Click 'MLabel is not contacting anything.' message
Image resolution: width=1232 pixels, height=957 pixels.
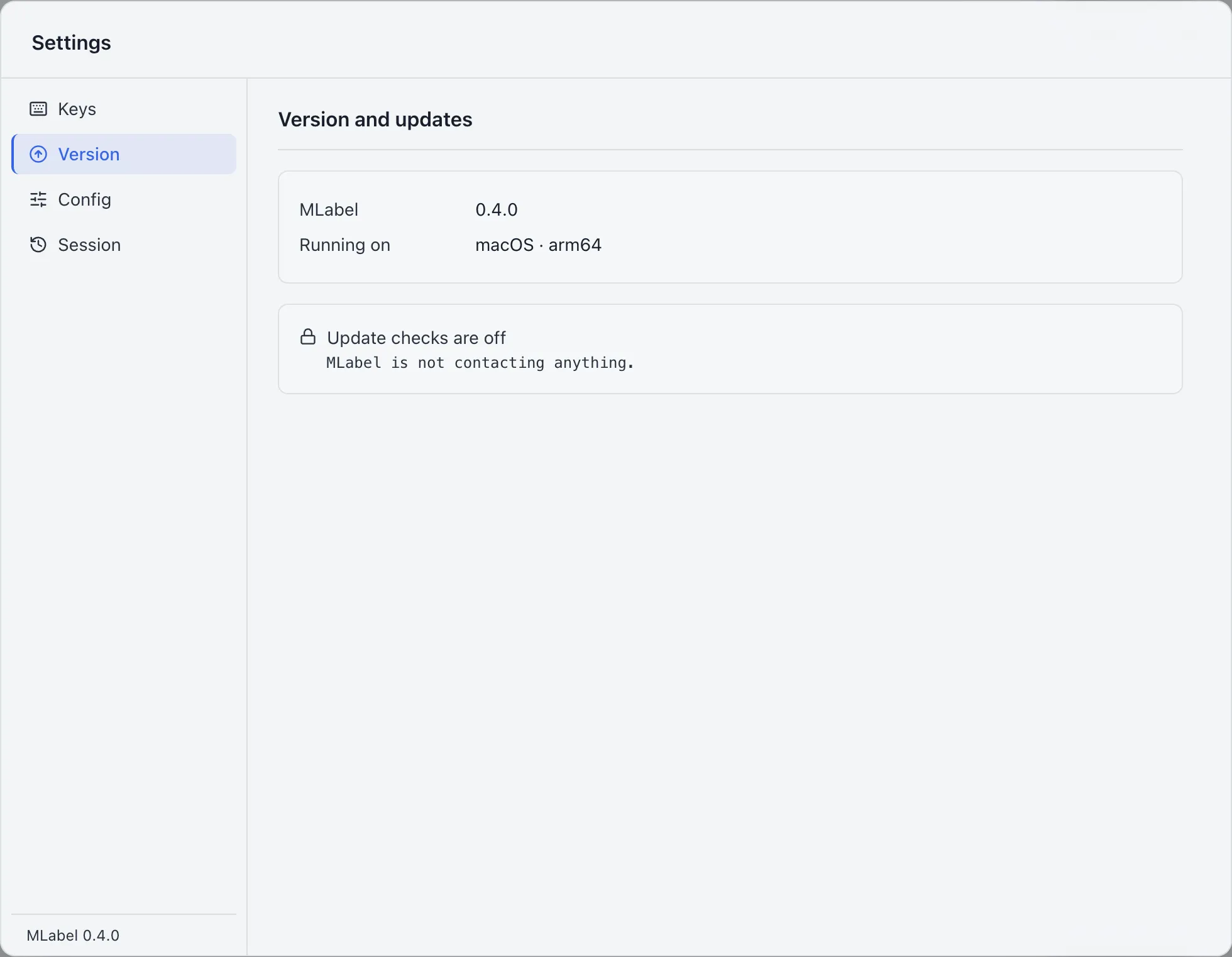click(480, 363)
